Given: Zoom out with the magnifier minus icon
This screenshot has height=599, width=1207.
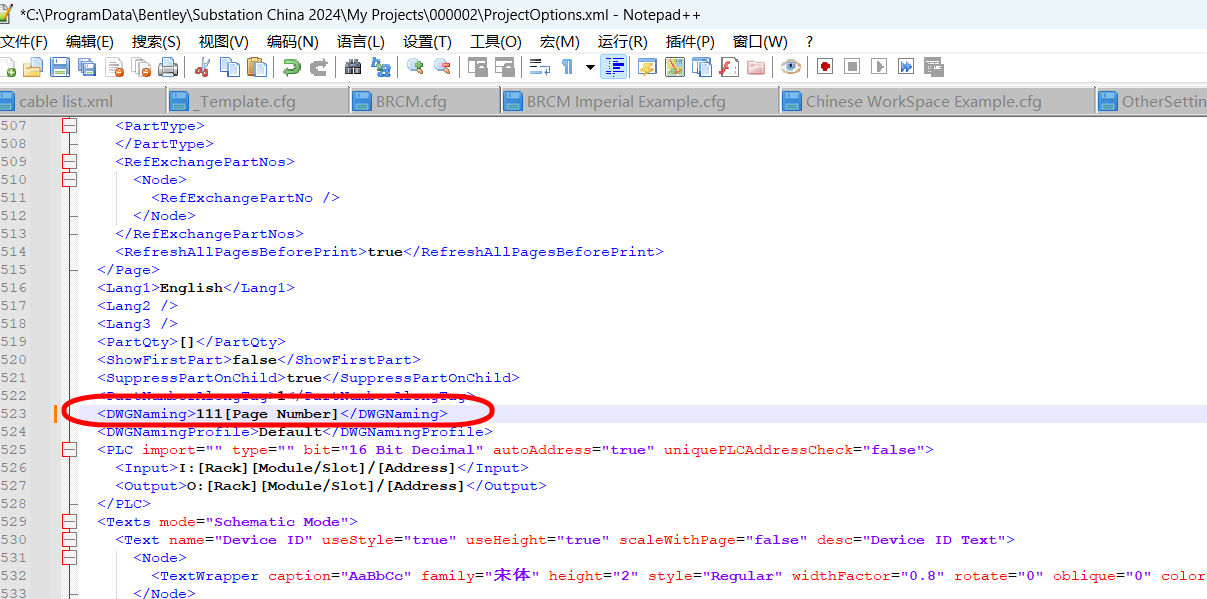Looking at the screenshot, I should coord(442,67).
